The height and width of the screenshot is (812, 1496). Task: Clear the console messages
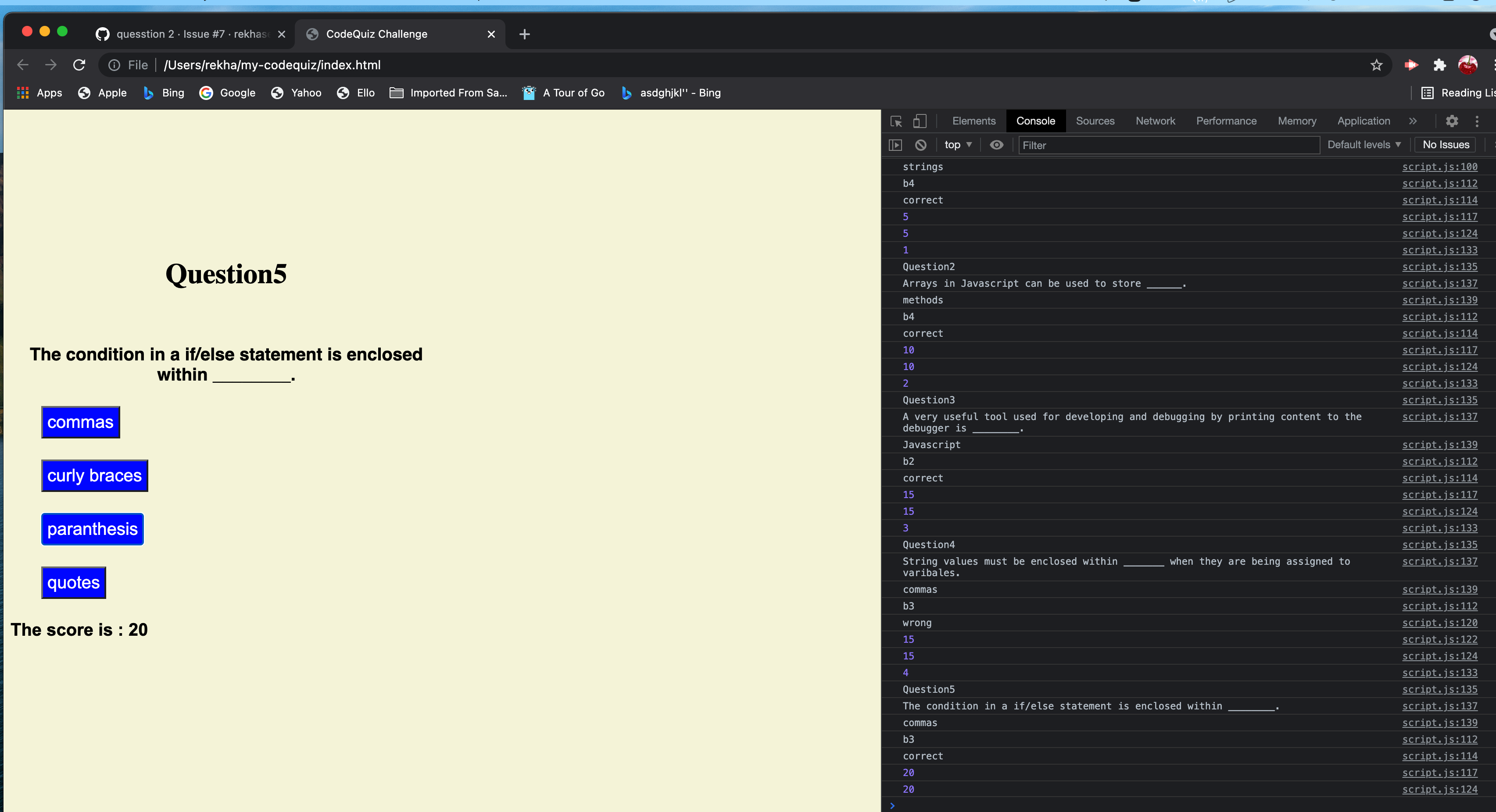920,145
